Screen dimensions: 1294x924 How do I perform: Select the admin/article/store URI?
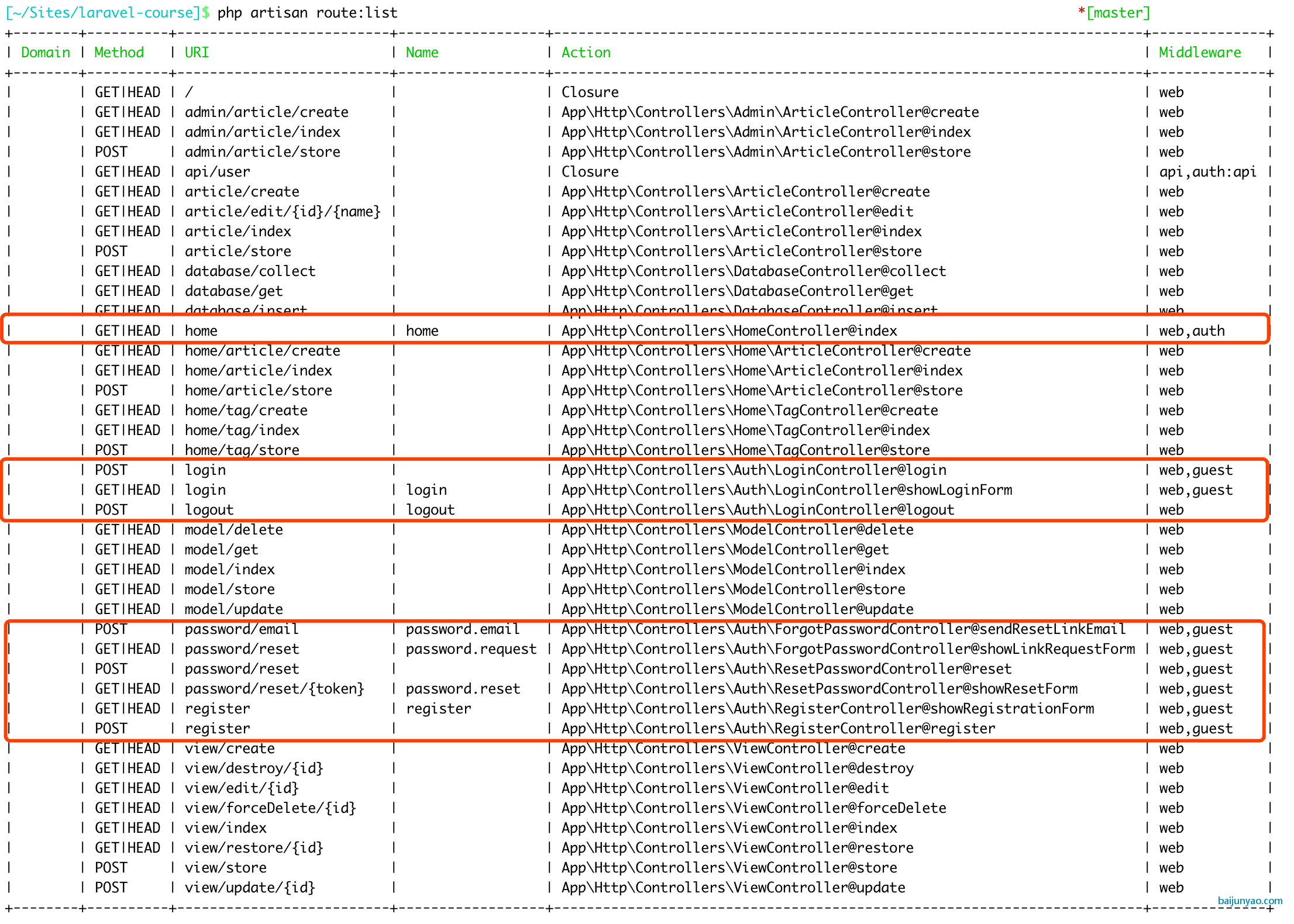(262, 152)
